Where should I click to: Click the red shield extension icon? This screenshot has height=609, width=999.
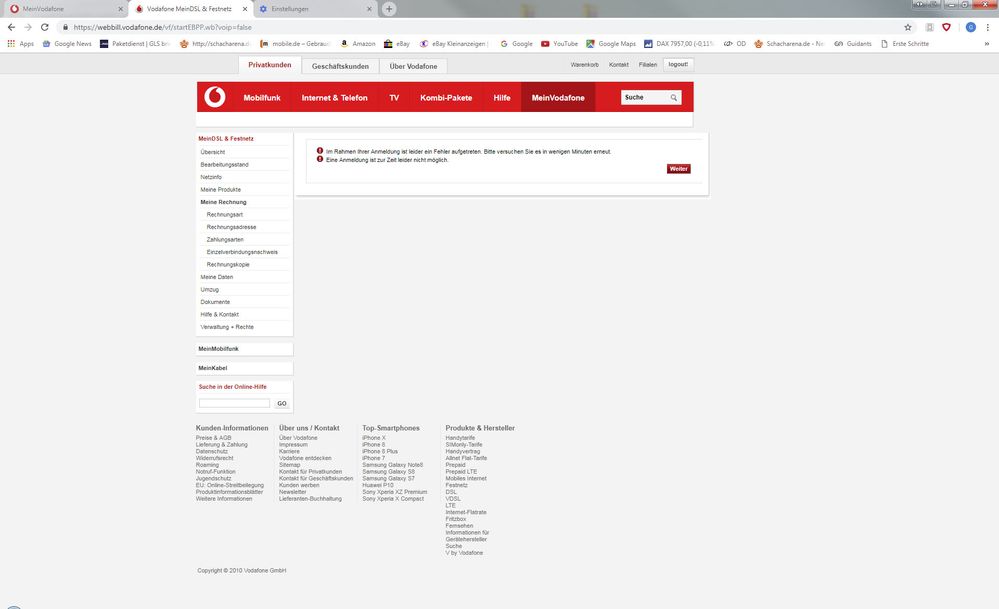947,27
